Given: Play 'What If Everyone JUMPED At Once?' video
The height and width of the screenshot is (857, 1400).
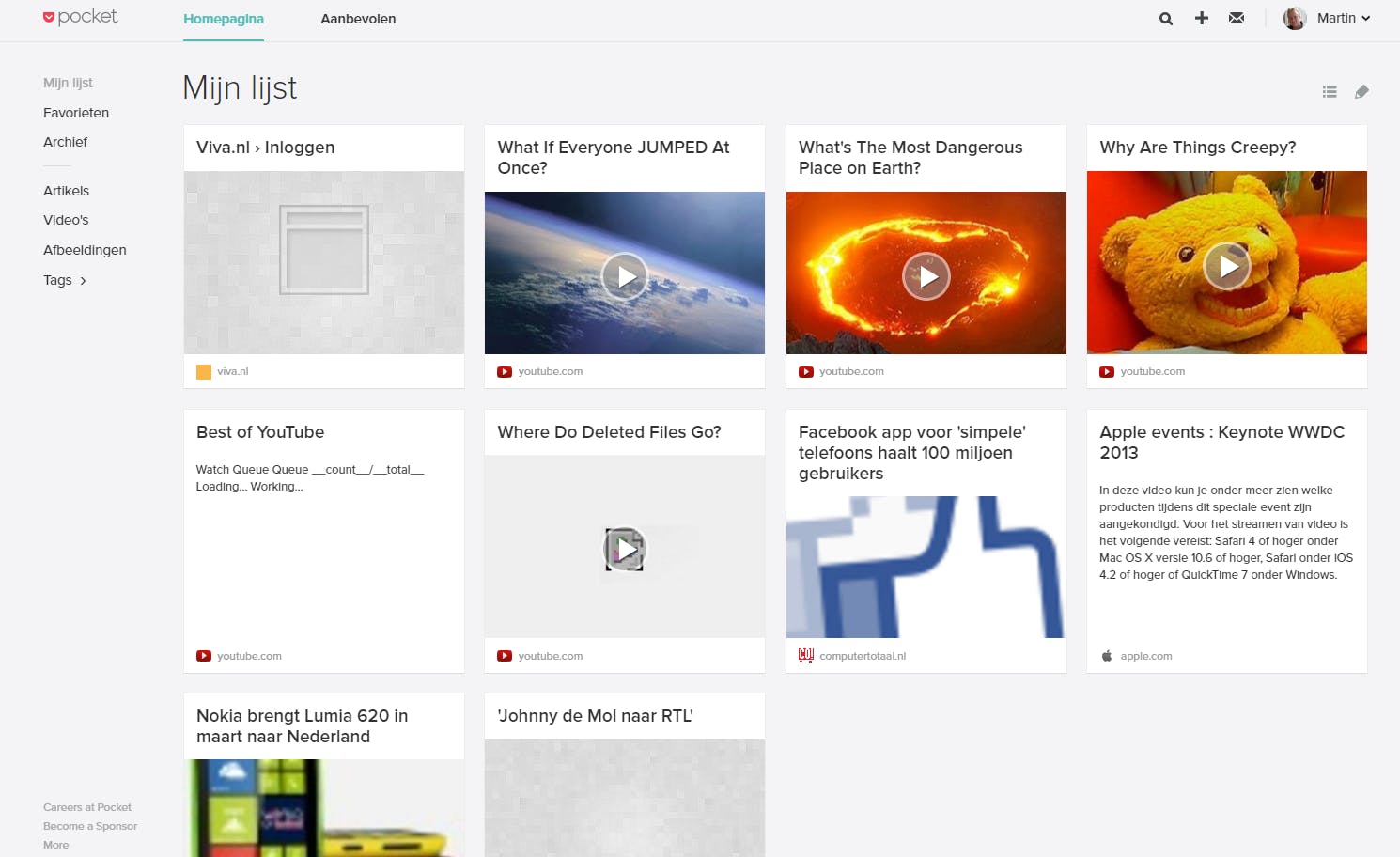Looking at the screenshot, I should point(625,276).
